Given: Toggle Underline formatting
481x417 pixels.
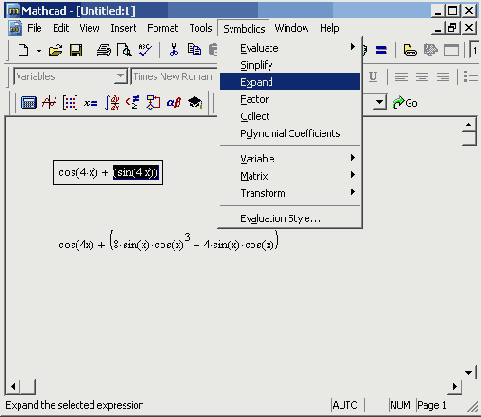Looking at the screenshot, I should click(373, 77).
